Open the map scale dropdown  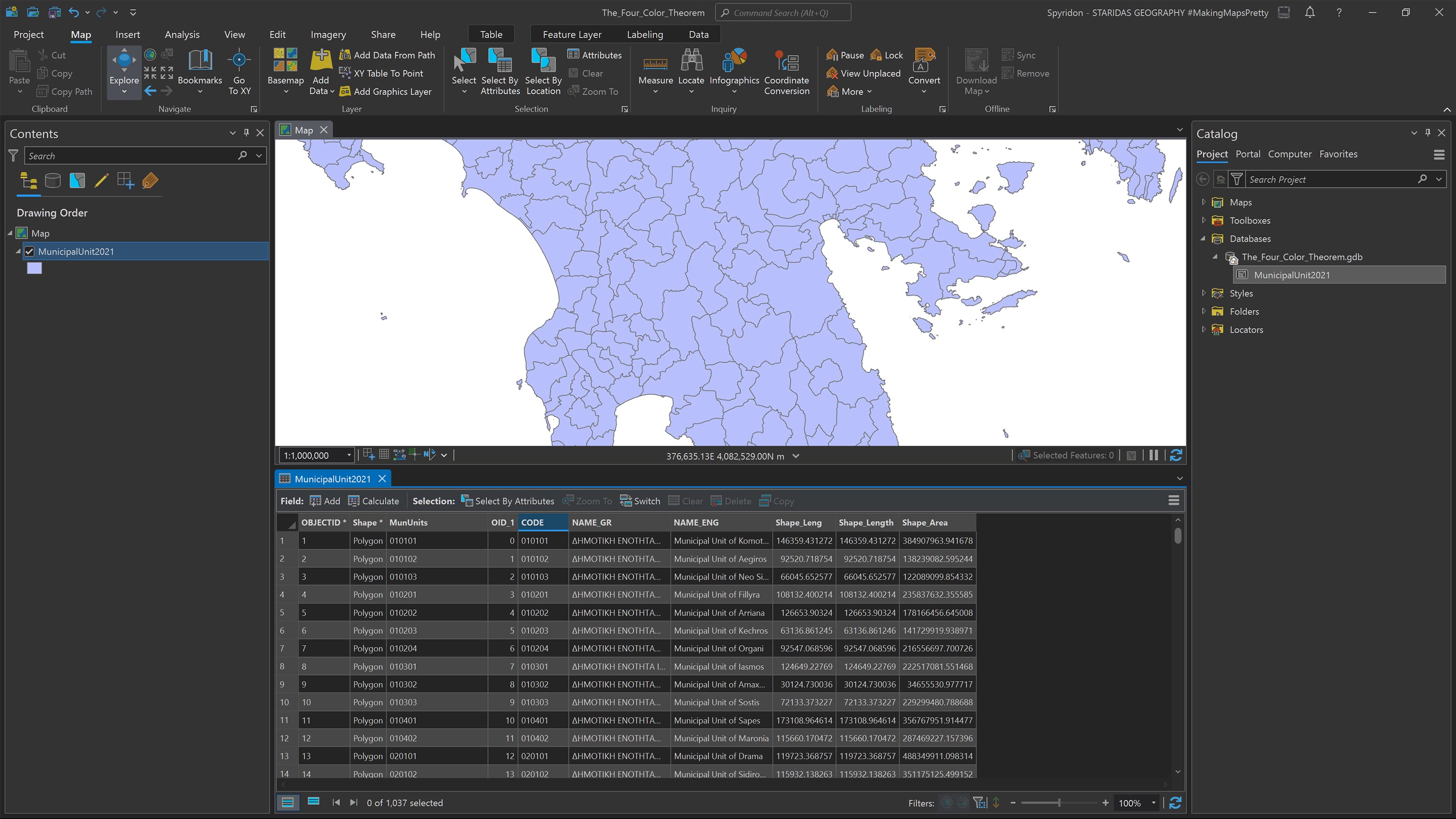[349, 455]
